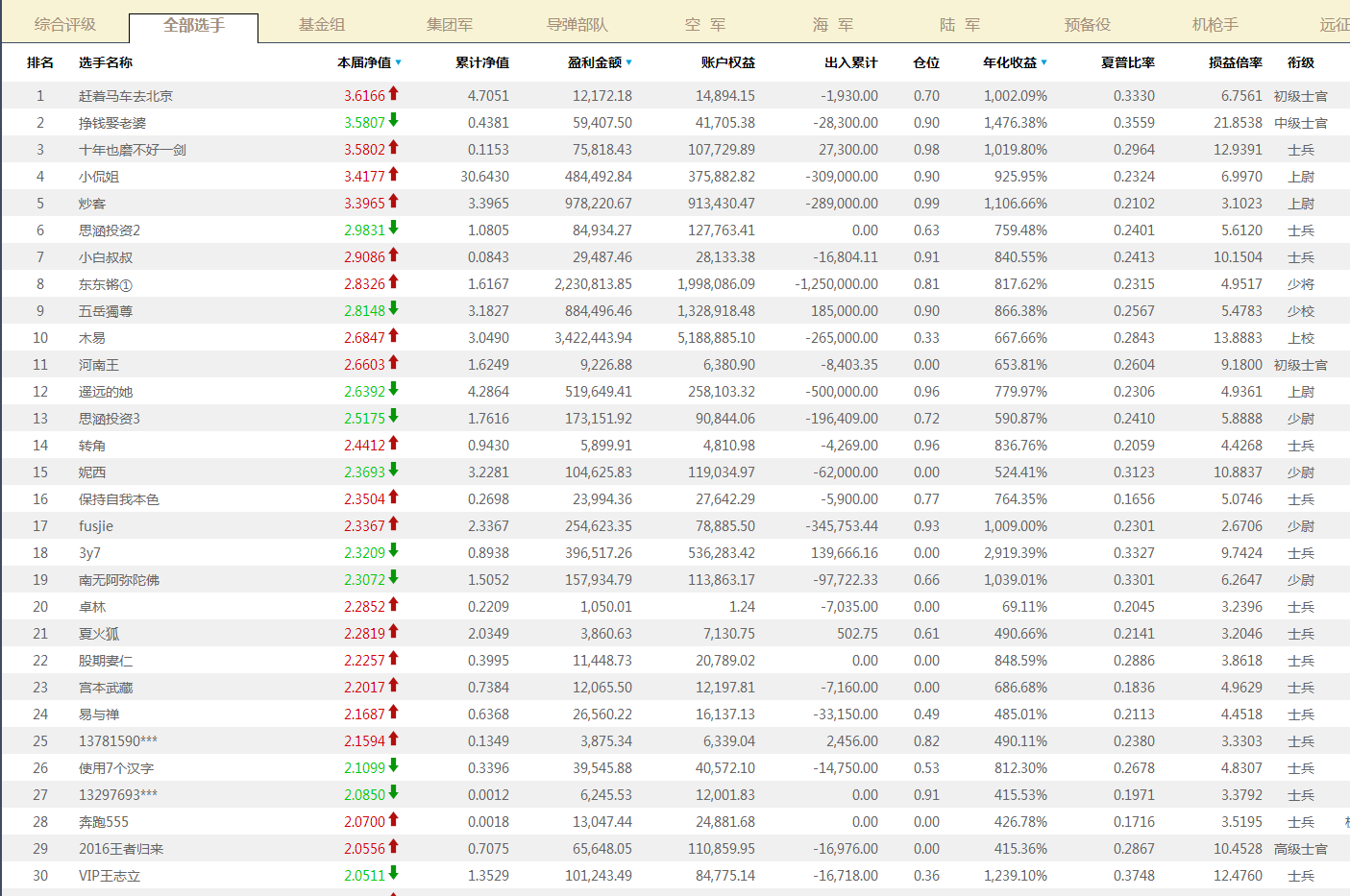Click green down arrow beside 2.9831
Screen dimensions: 1350x896
click(393, 229)
